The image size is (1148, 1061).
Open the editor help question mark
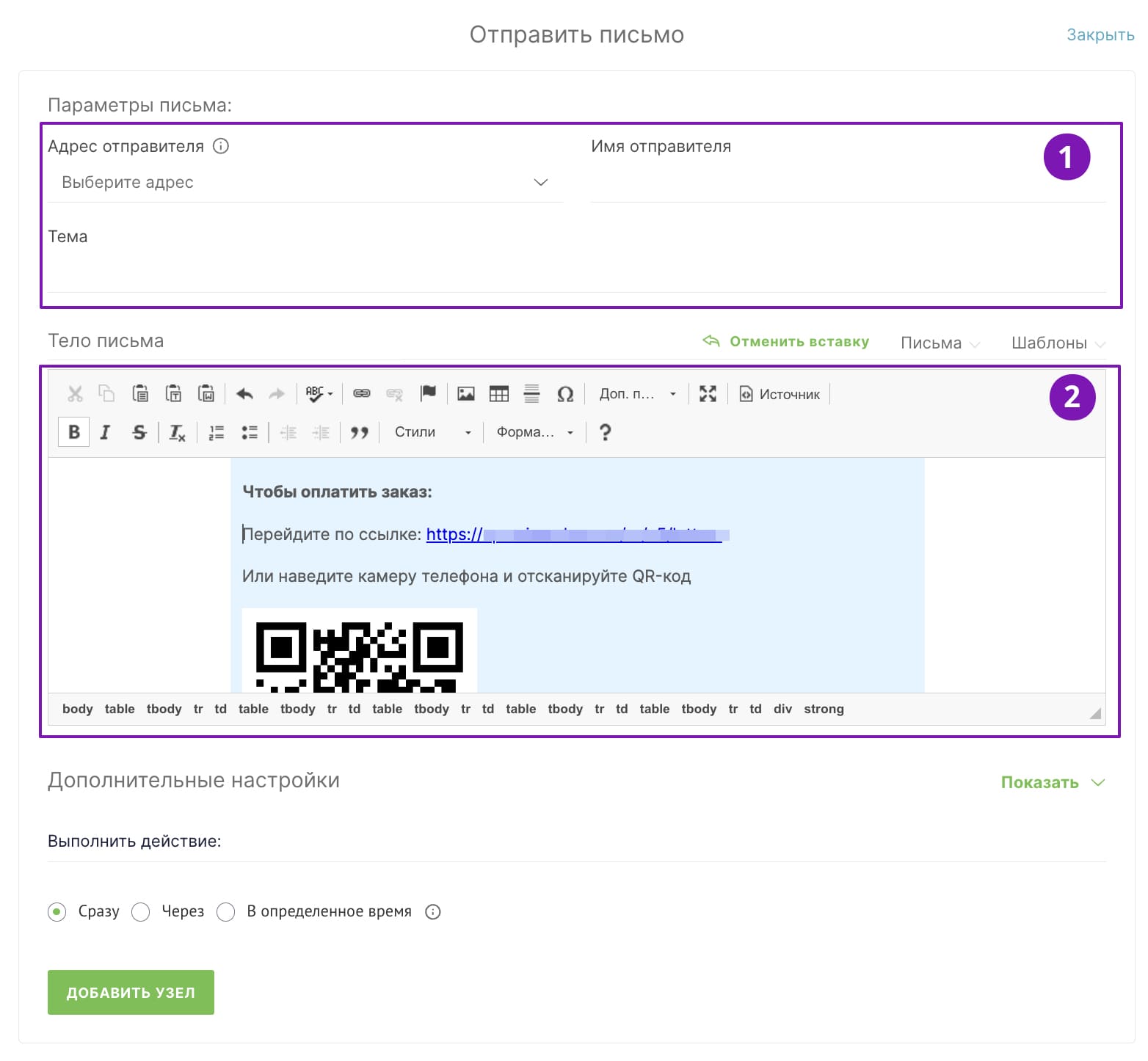click(605, 432)
